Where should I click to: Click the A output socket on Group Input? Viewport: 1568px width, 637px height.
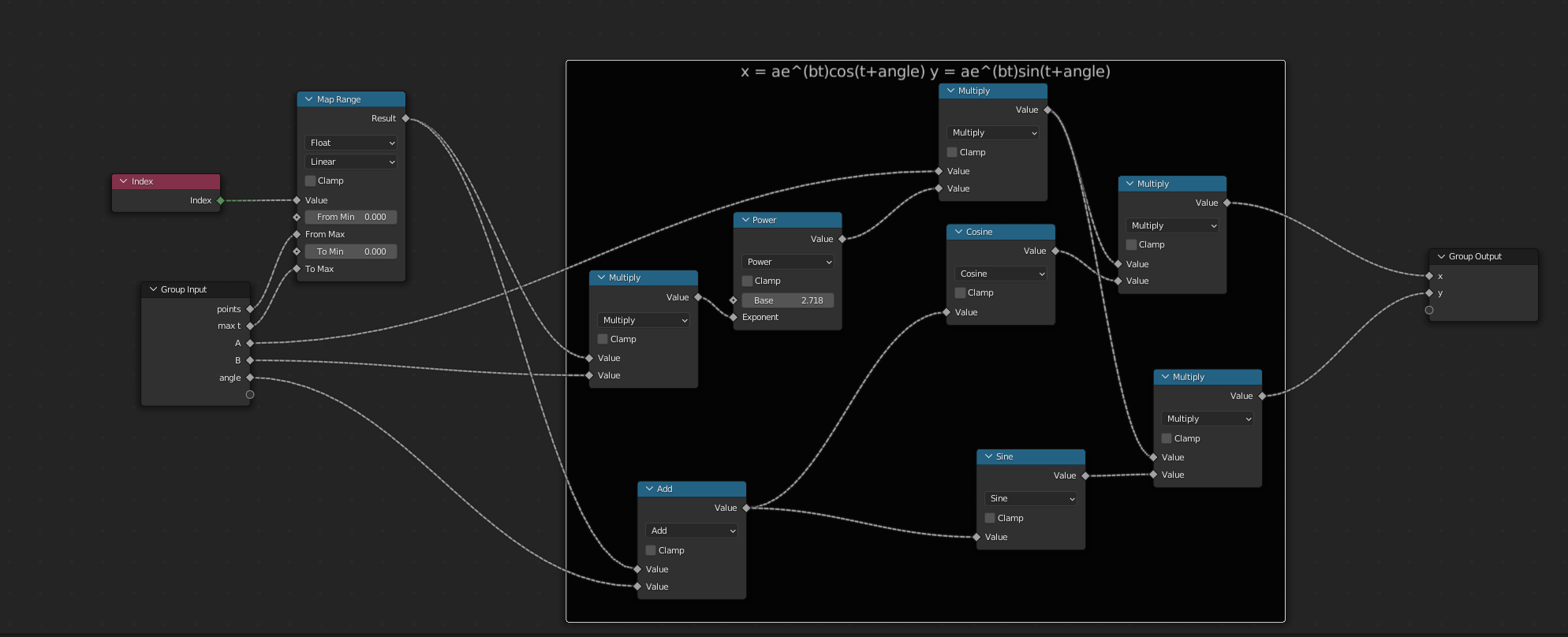pyautogui.click(x=250, y=343)
